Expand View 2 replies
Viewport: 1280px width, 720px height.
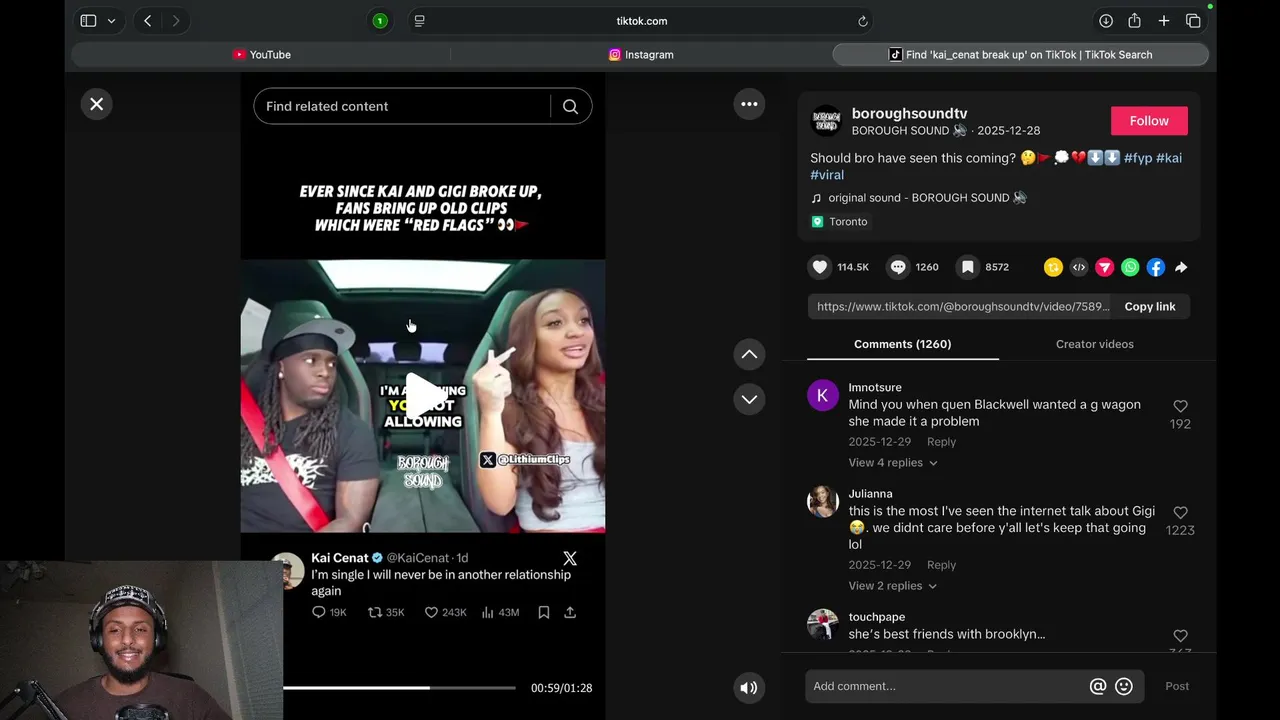coord(893,586)
